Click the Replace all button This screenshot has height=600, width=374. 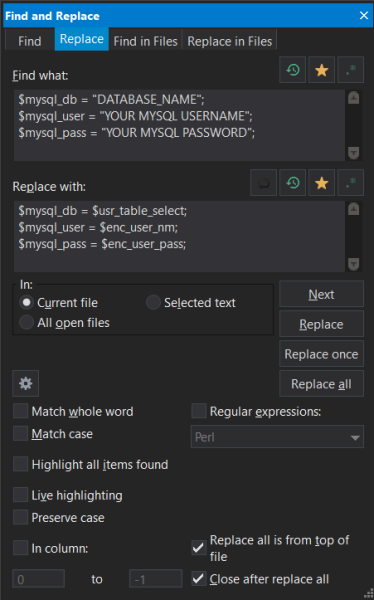point(321,383)
